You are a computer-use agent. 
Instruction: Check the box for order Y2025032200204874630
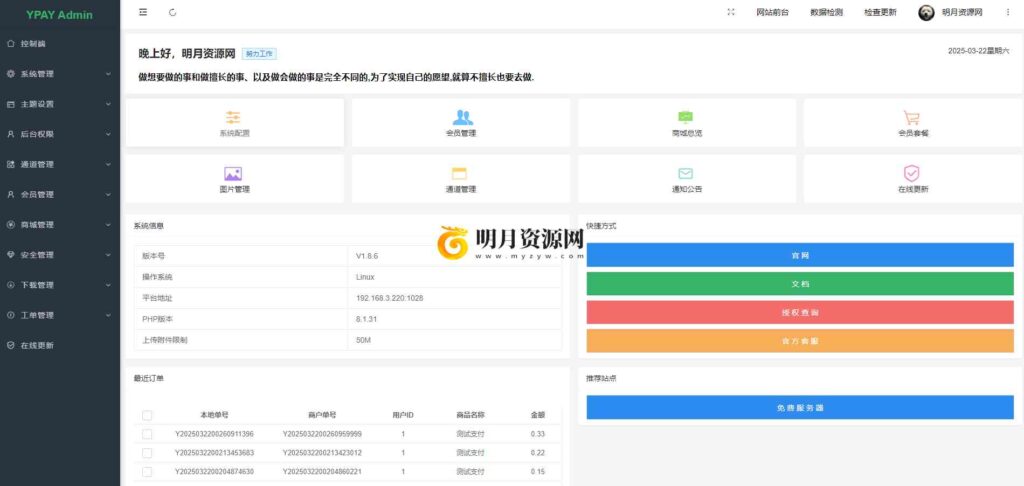tap(147, 472)
